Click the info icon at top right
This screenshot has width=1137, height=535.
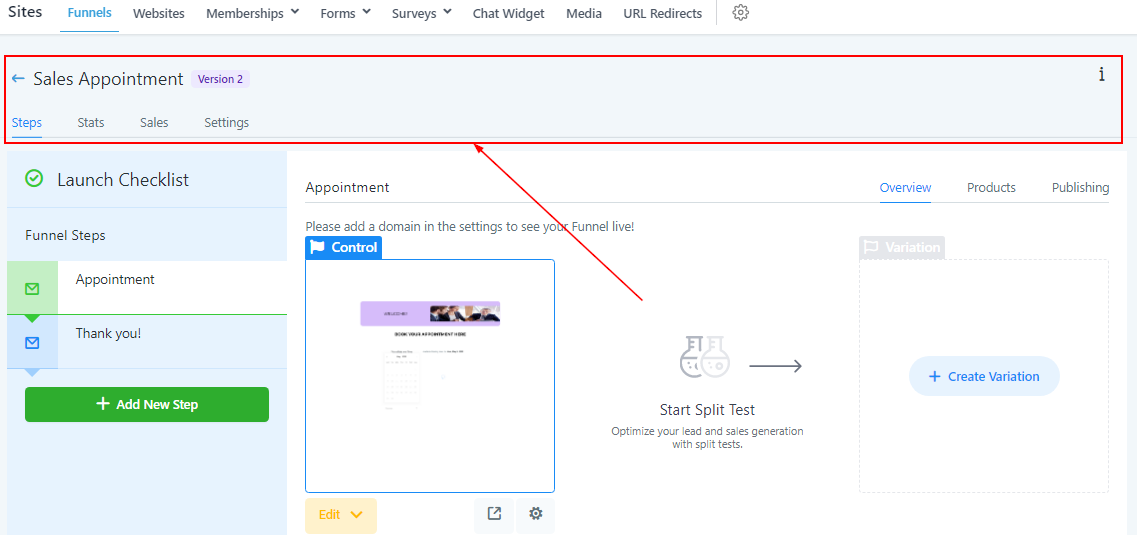1101,75
